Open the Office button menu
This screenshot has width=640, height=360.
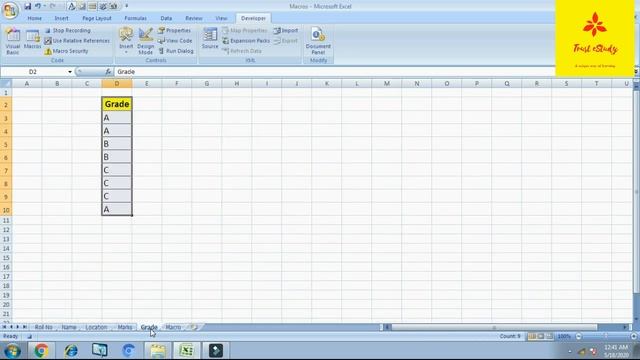pos(10,10)
